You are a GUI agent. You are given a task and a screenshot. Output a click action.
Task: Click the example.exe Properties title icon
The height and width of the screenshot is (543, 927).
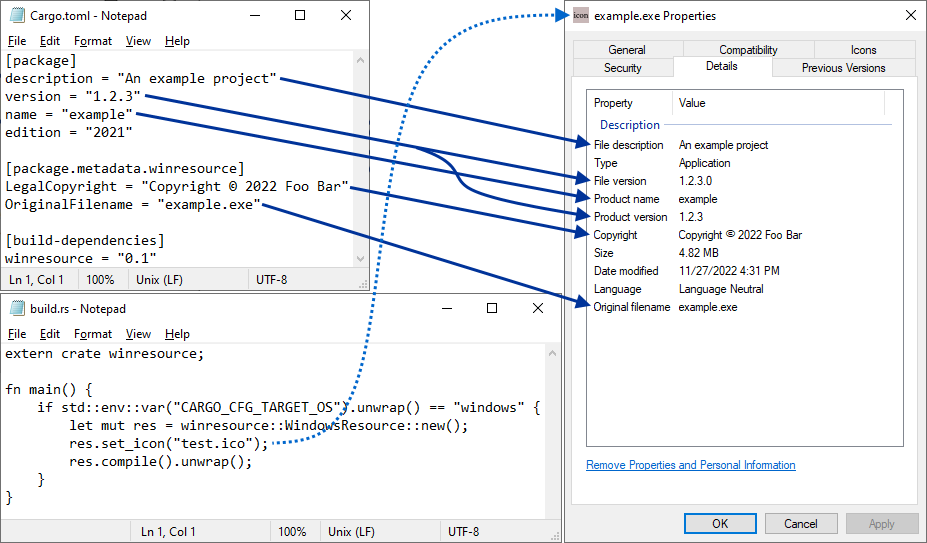coord(581,15)
